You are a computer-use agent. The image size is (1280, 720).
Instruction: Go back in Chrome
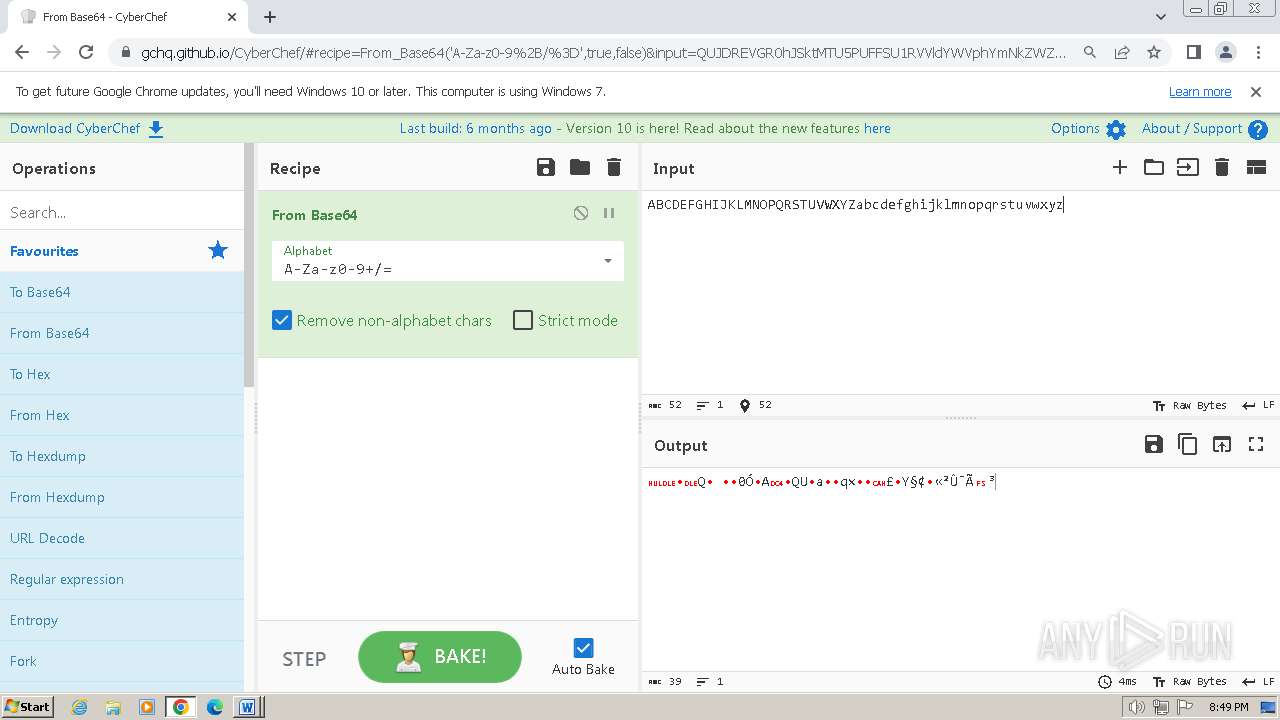tap(22, 52)
